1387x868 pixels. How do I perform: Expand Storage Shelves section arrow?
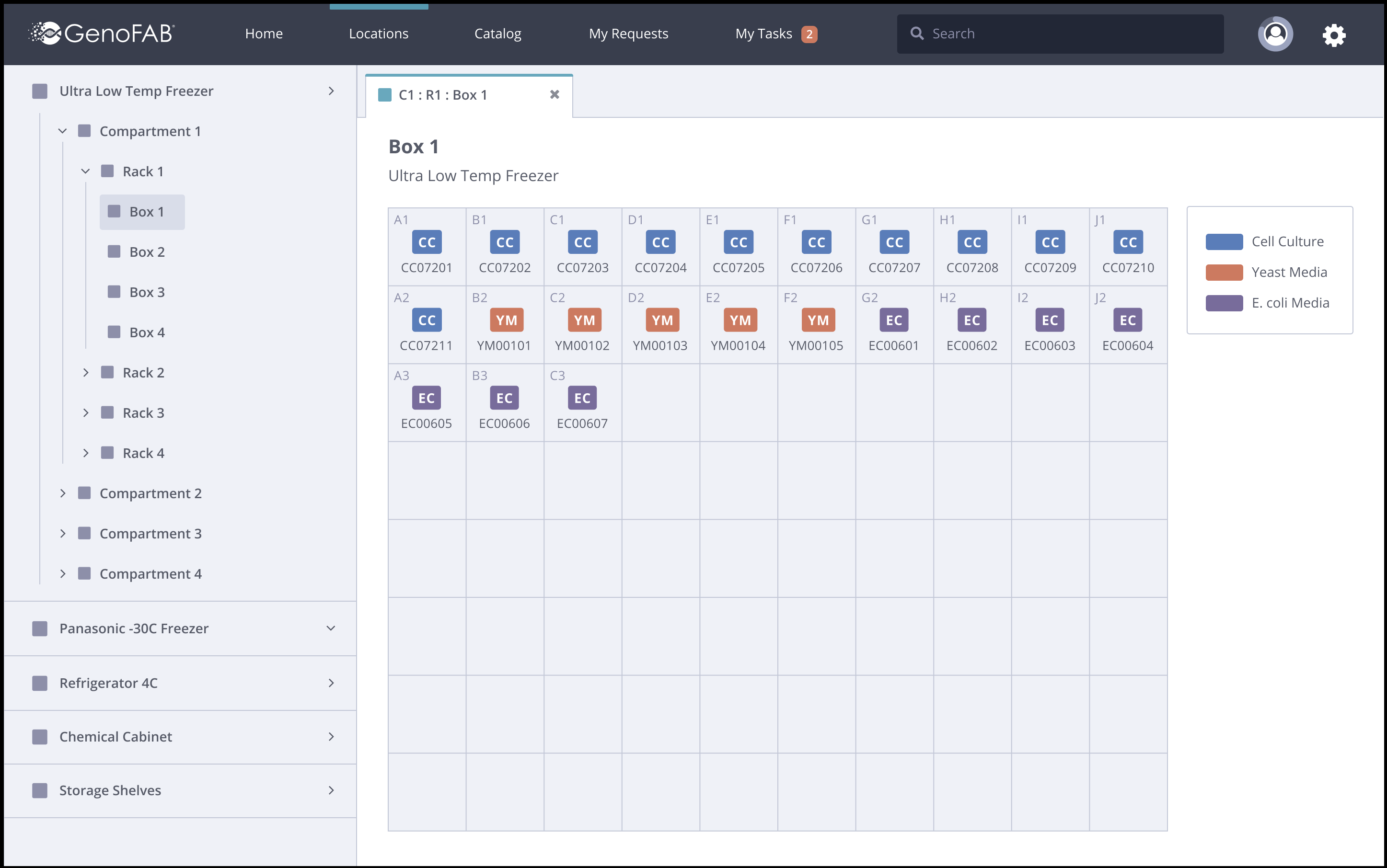click(331, 790)
